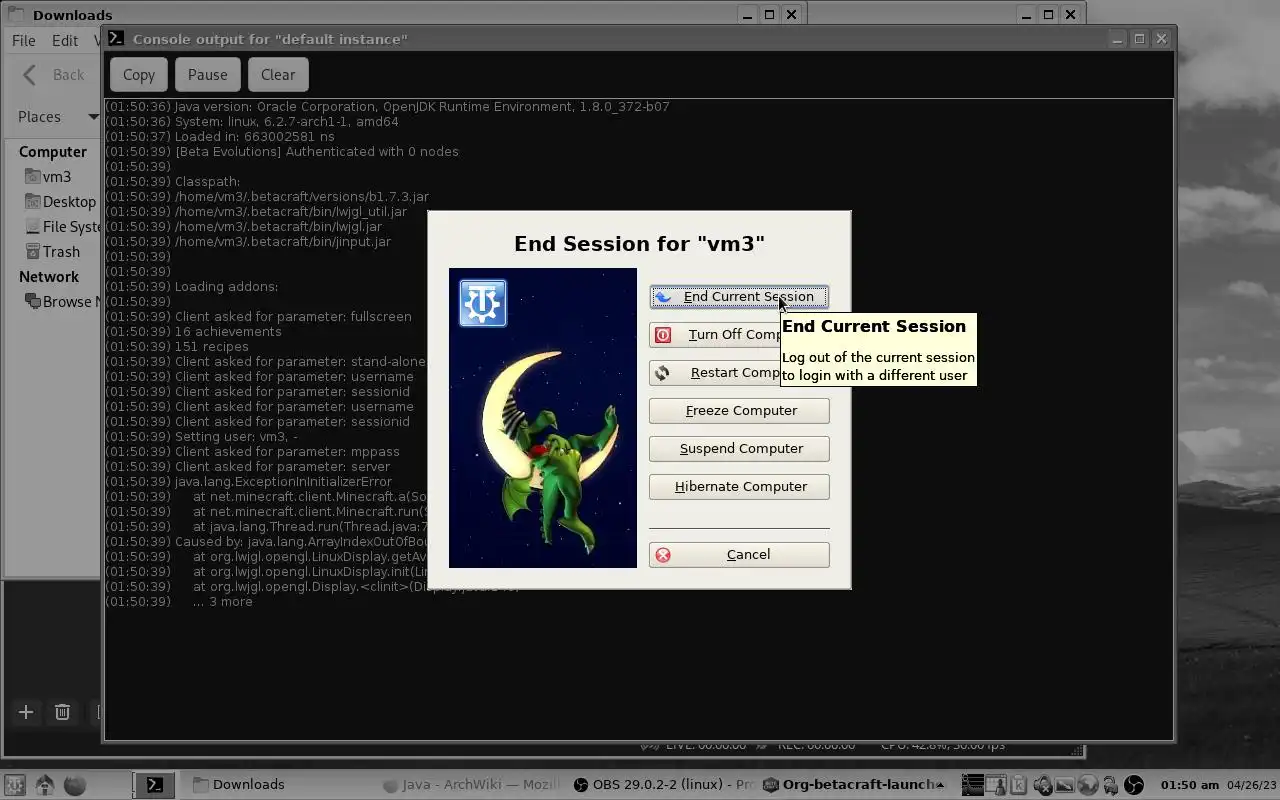Click the network computers tray icon
Viewport: 1280px width, 800px height.
1110,785
